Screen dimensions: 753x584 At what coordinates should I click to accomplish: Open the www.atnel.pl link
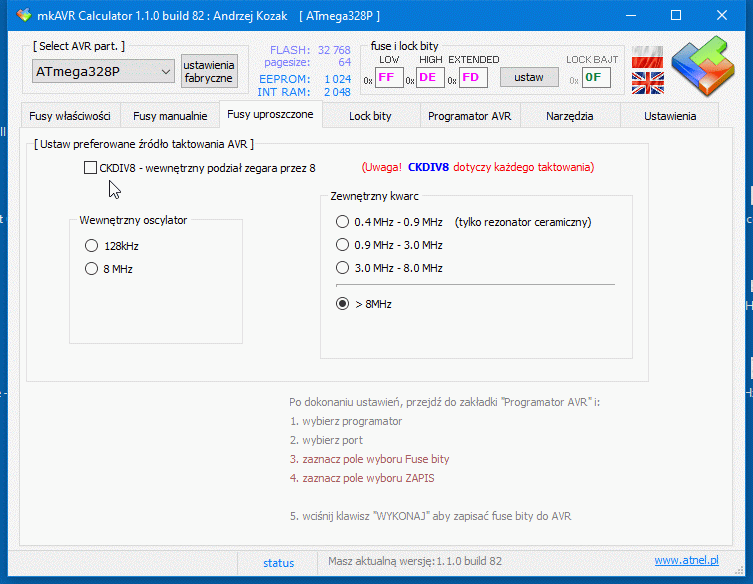click(x=686, y=561)
